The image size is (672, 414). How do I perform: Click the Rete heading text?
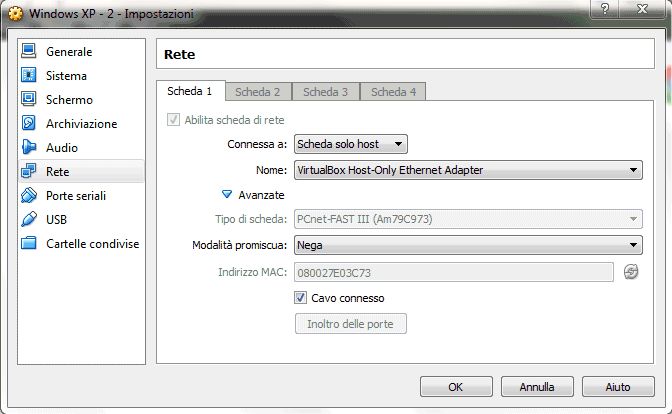point(180,54)
